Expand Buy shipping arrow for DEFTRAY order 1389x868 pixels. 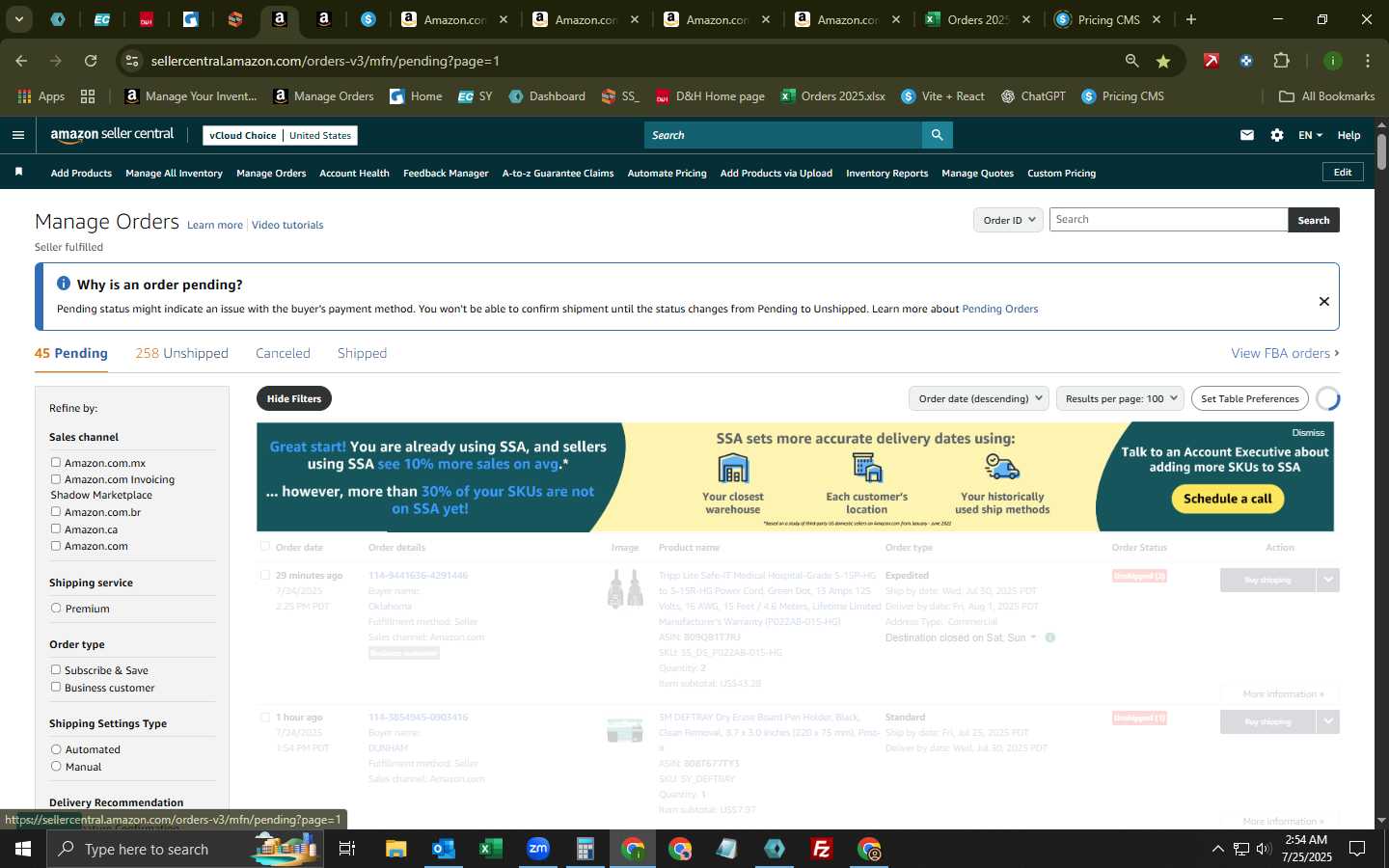click(x=1328, y=721)
